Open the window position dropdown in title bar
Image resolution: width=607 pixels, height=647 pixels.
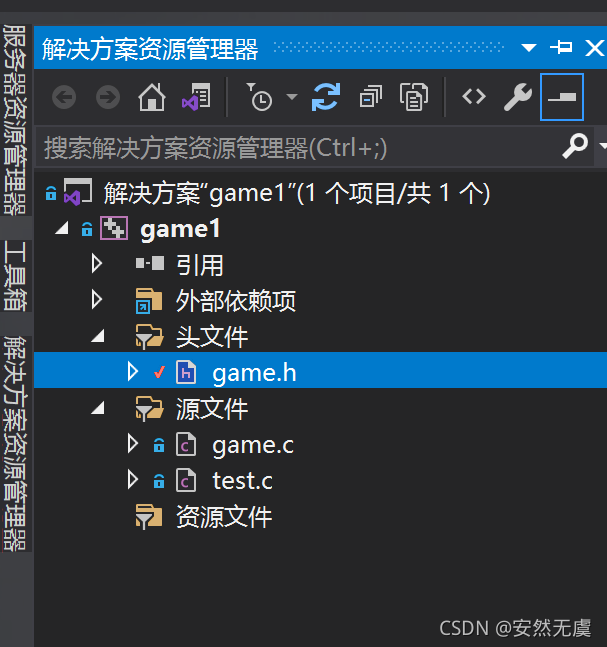(529, 47)
